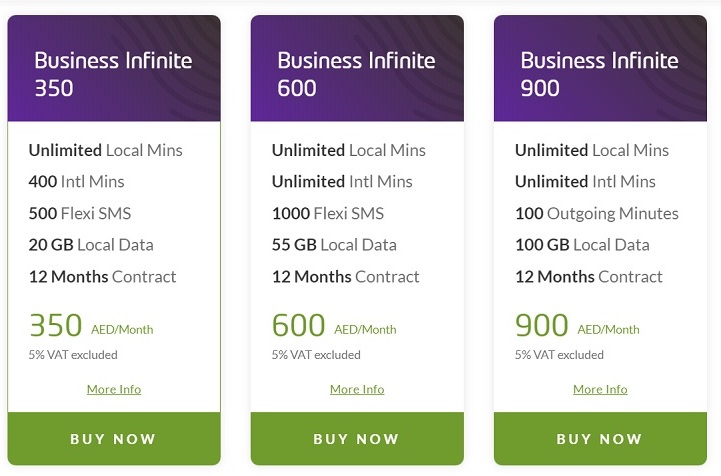The height and width of the screenshot is (476, 721).
Task: Select the 20 GB Local Data line
Action: point(91,244)
